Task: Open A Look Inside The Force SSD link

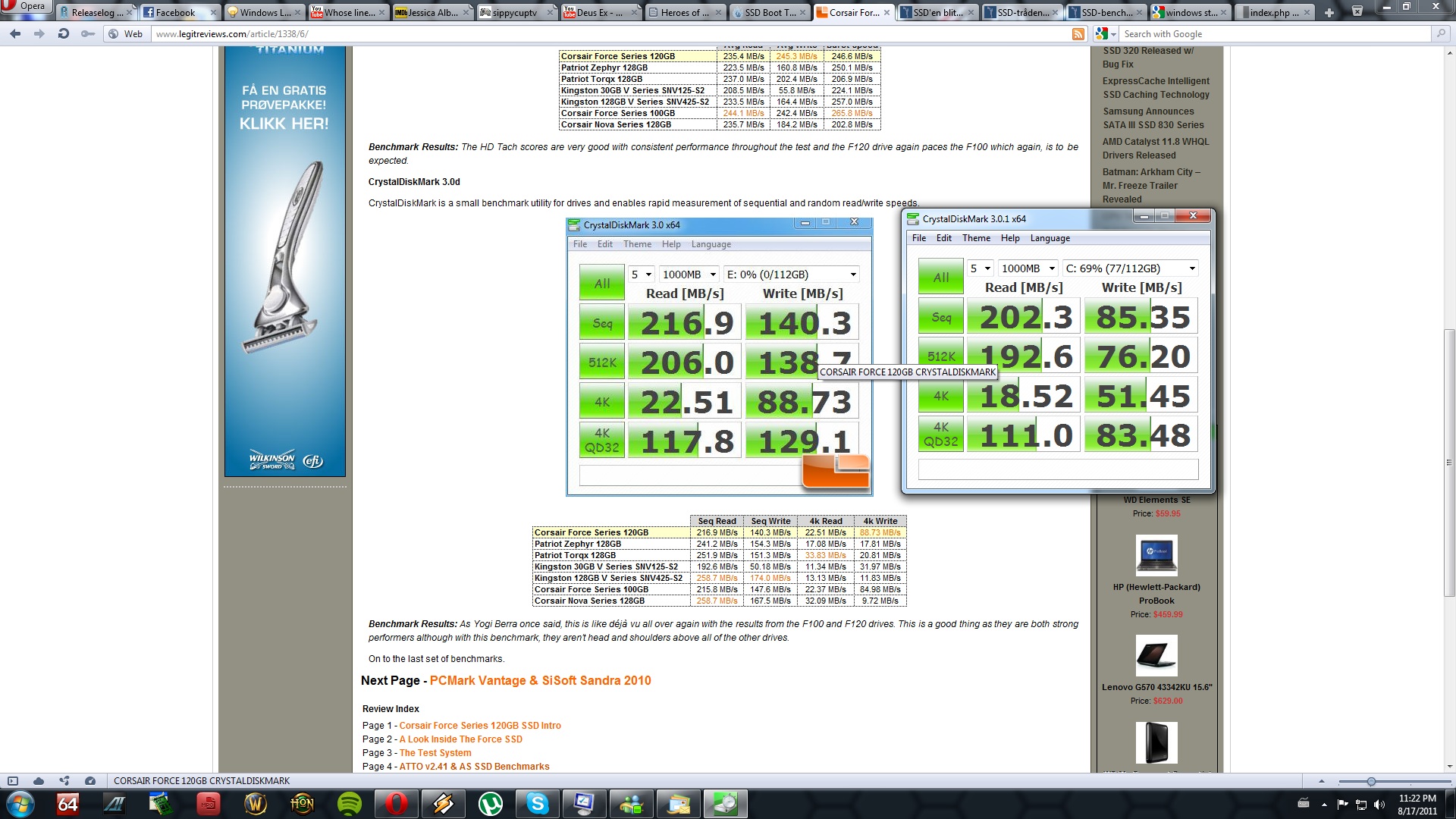Action: (460, 739)
